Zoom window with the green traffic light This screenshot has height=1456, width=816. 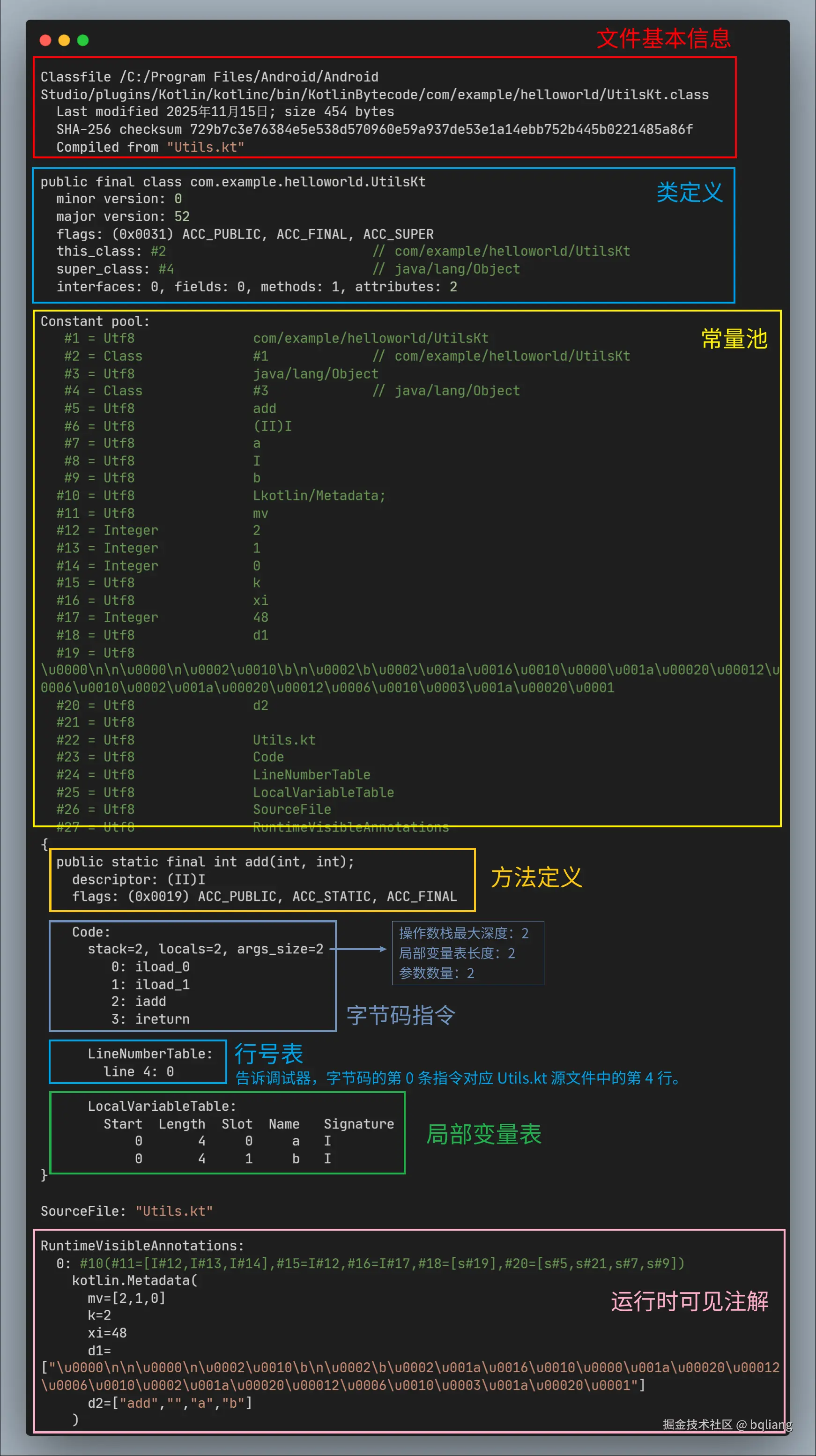pos(83,40)
